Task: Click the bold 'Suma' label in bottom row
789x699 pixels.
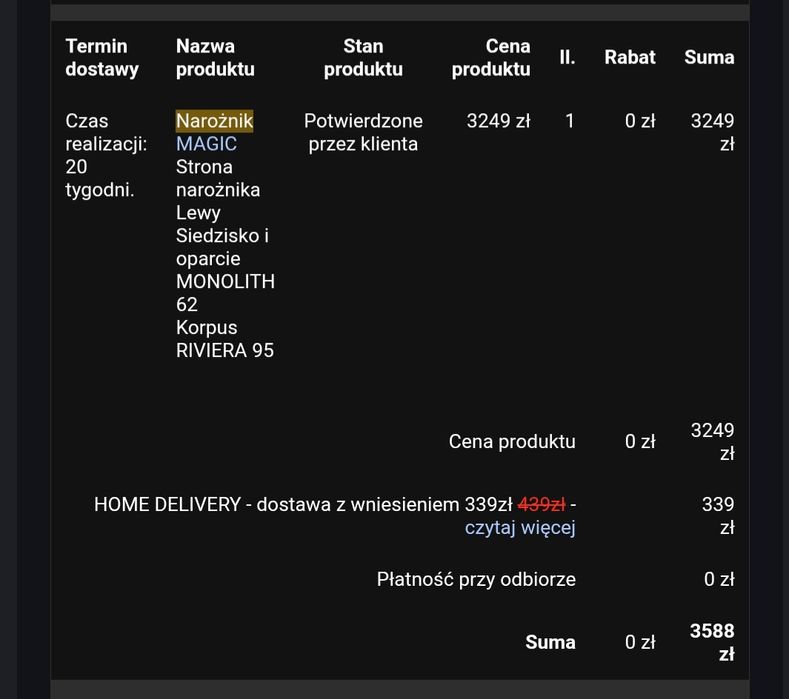Action: pos(550,642)
